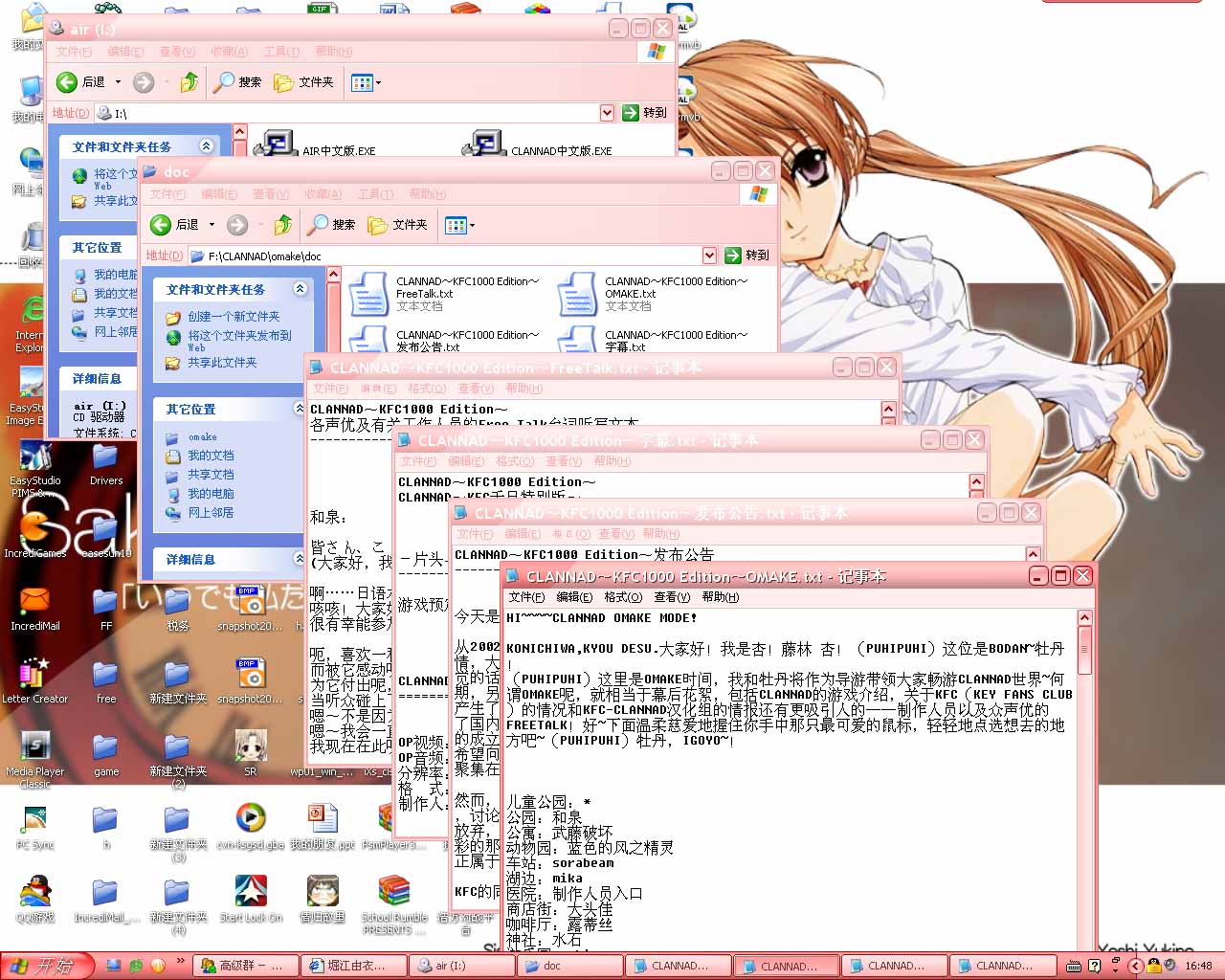Open 搜索 (Search) in the air (I:) window toolbar
Image resolution: width=1225 pixels, height=980 pixels.
pos(238,82)
